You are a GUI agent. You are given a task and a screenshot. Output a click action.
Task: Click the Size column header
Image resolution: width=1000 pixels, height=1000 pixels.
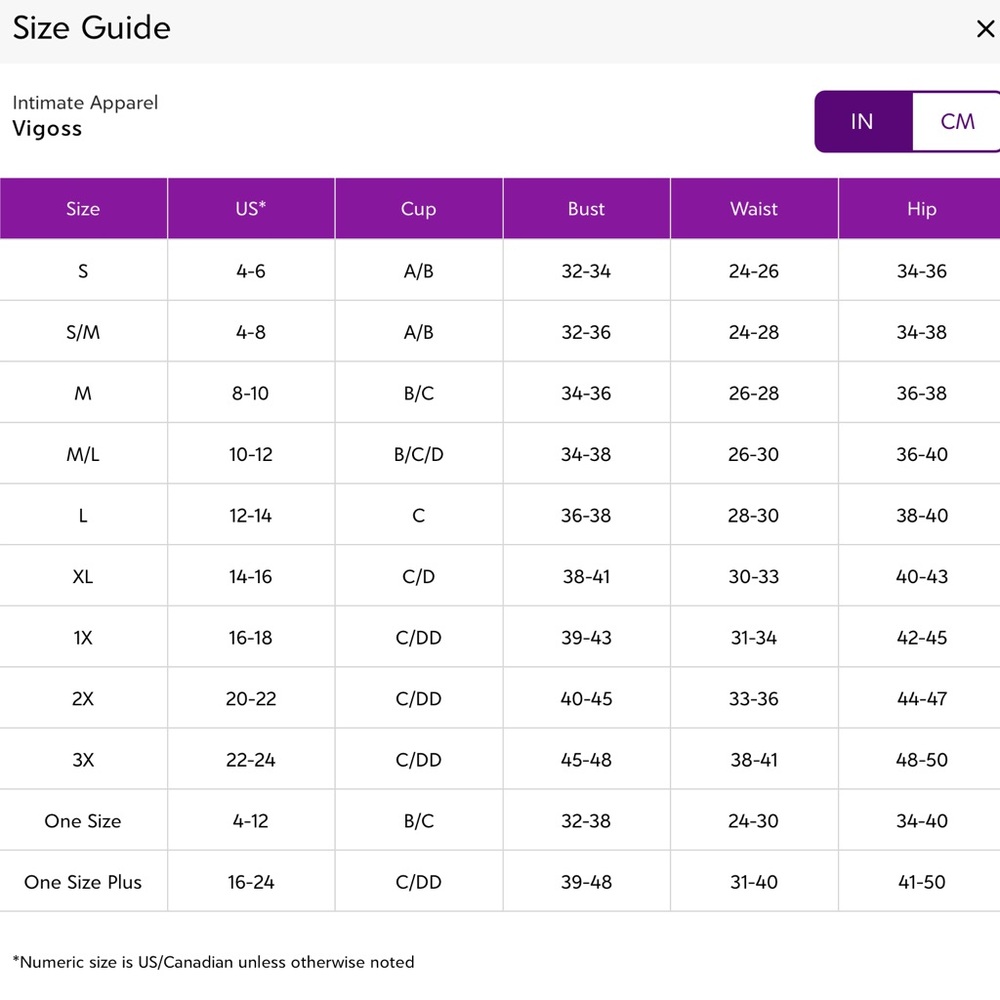83,209
